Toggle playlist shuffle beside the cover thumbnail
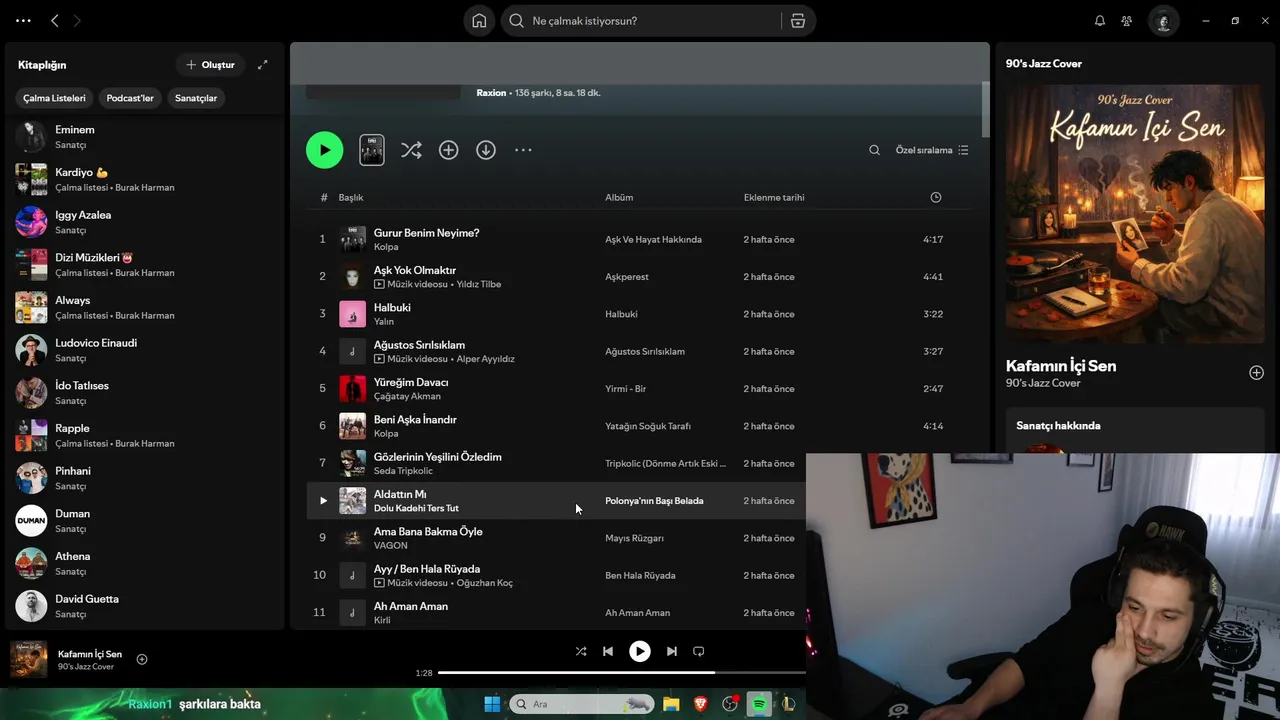This screenshot has height=720, width=1280. click(x=411, y=150)
